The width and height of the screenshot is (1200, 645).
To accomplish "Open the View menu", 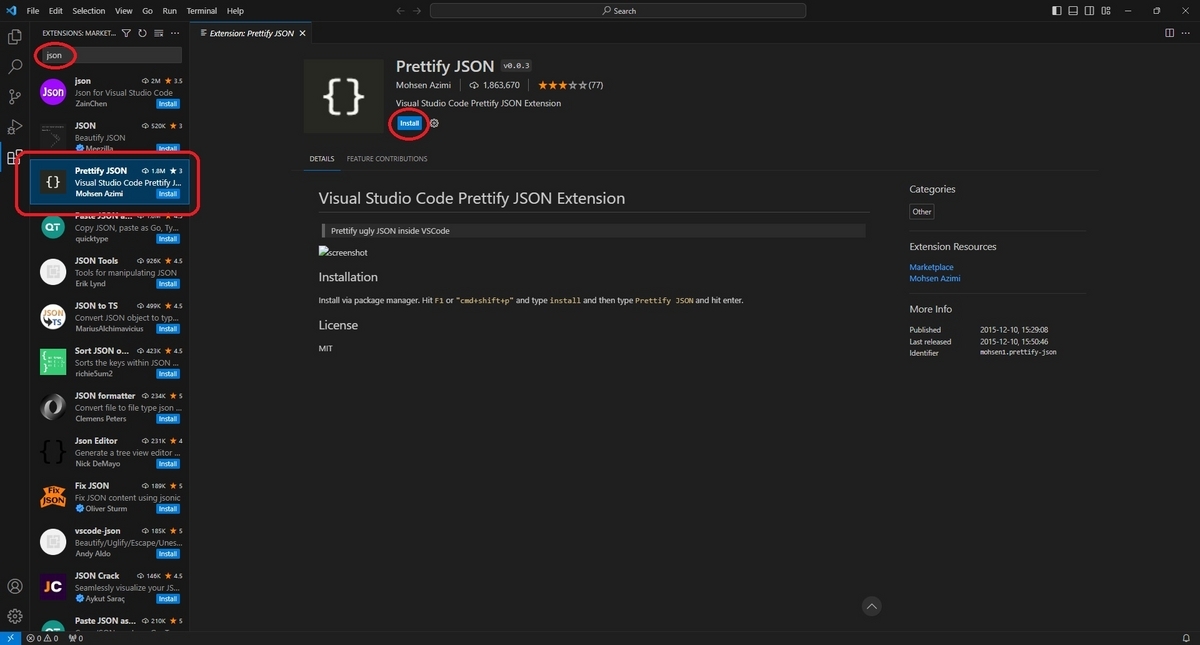I will pos(124,11).
